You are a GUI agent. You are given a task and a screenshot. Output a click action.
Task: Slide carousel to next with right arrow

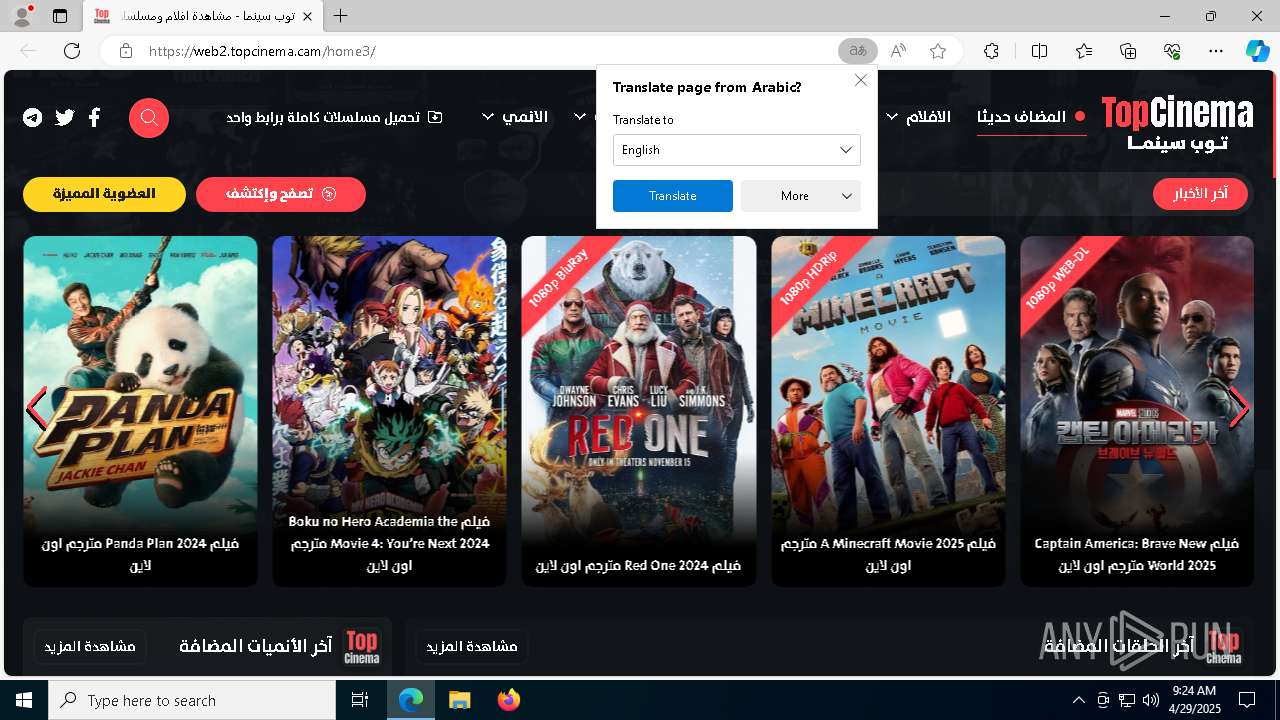click(1239, 408)
